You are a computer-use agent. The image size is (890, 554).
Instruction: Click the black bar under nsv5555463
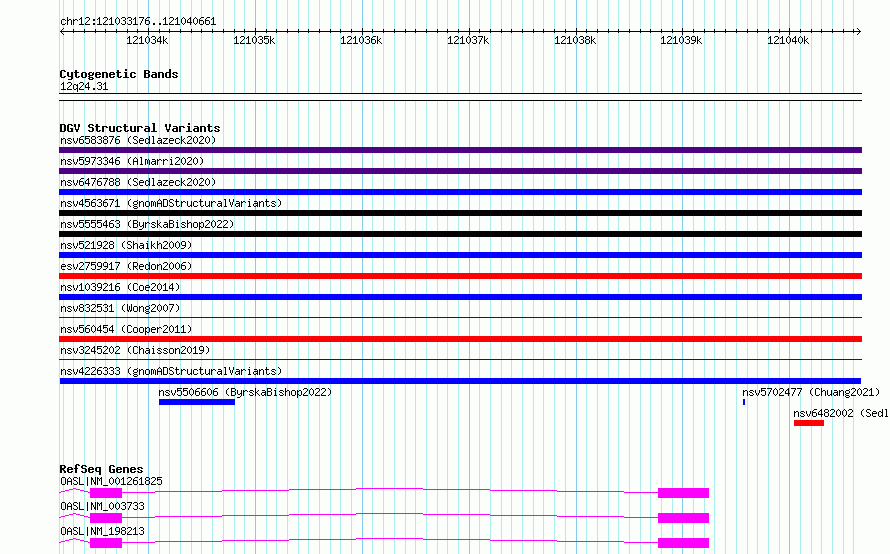tap(460, 234)
